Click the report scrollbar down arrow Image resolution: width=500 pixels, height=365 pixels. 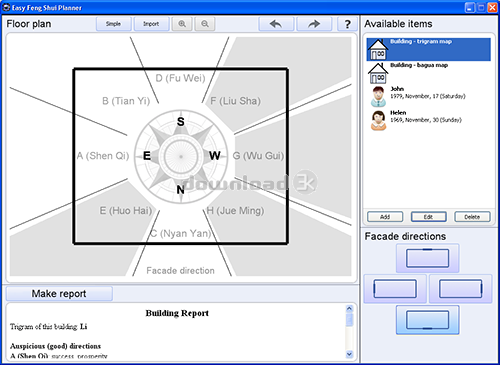click(x=349, y=354)
